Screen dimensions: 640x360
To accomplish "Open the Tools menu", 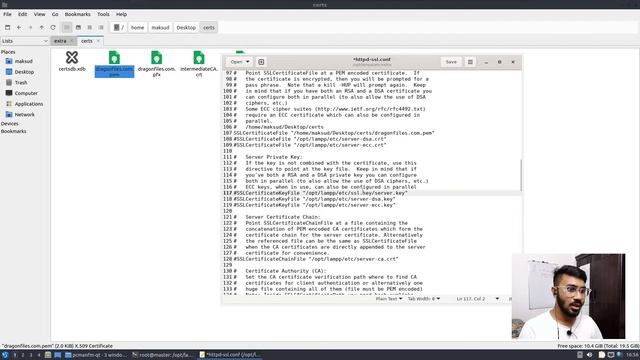I will click(x=103, y=14).
